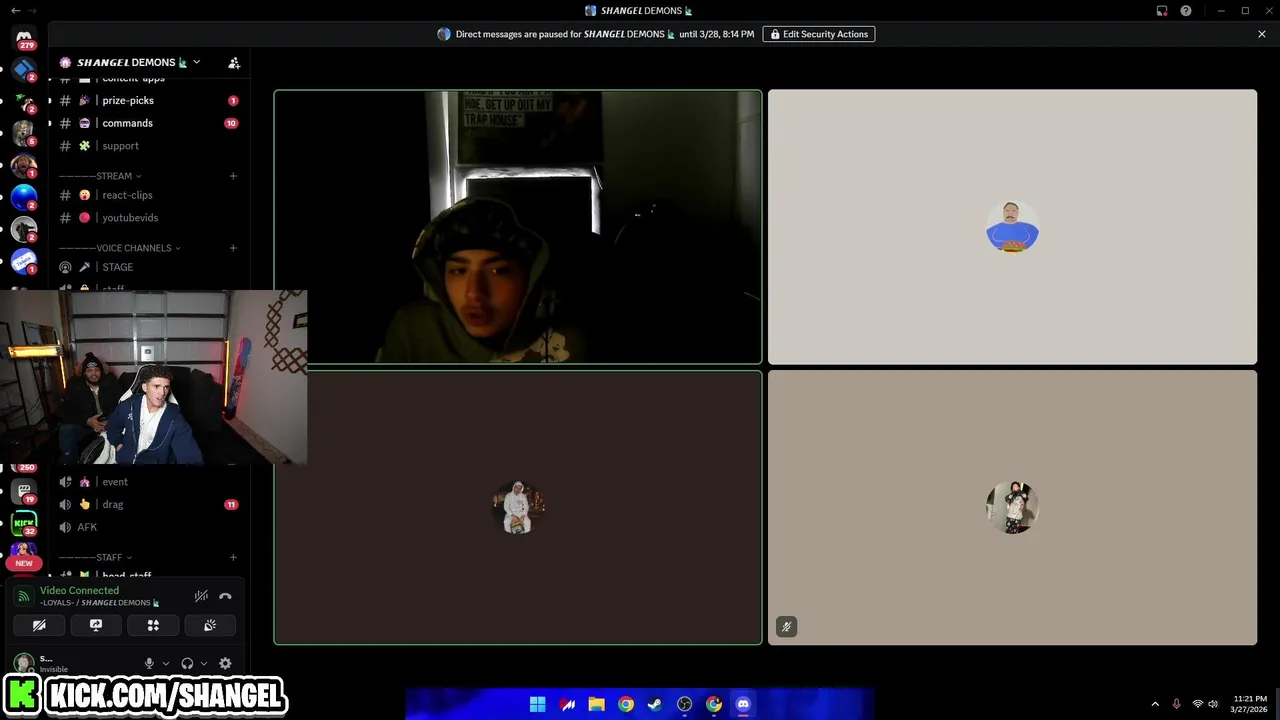Image resolution: width=1280 pixels, height=720 pixels.
Task: Open your user avatar status menu
Action: tap(23, 663)
